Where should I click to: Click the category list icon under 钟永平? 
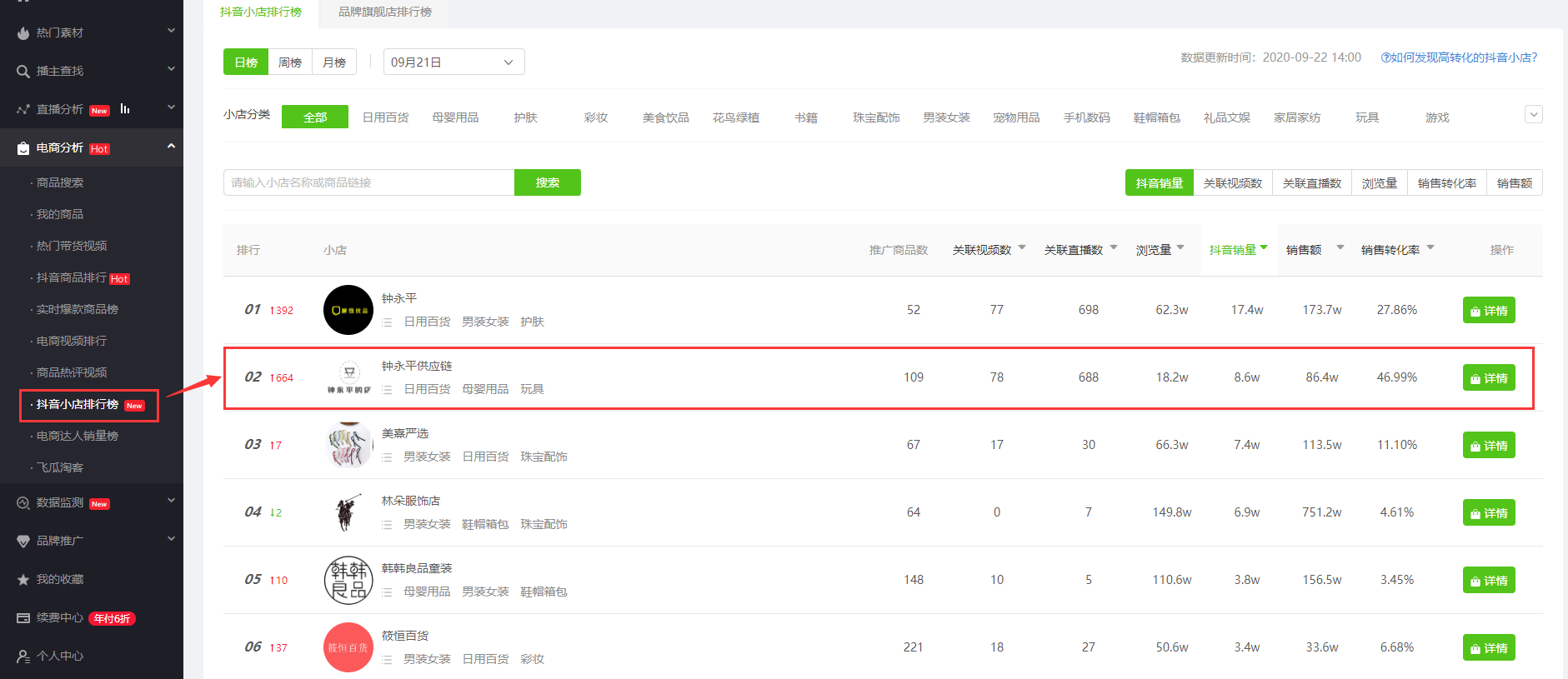click(x=387, y=322)
